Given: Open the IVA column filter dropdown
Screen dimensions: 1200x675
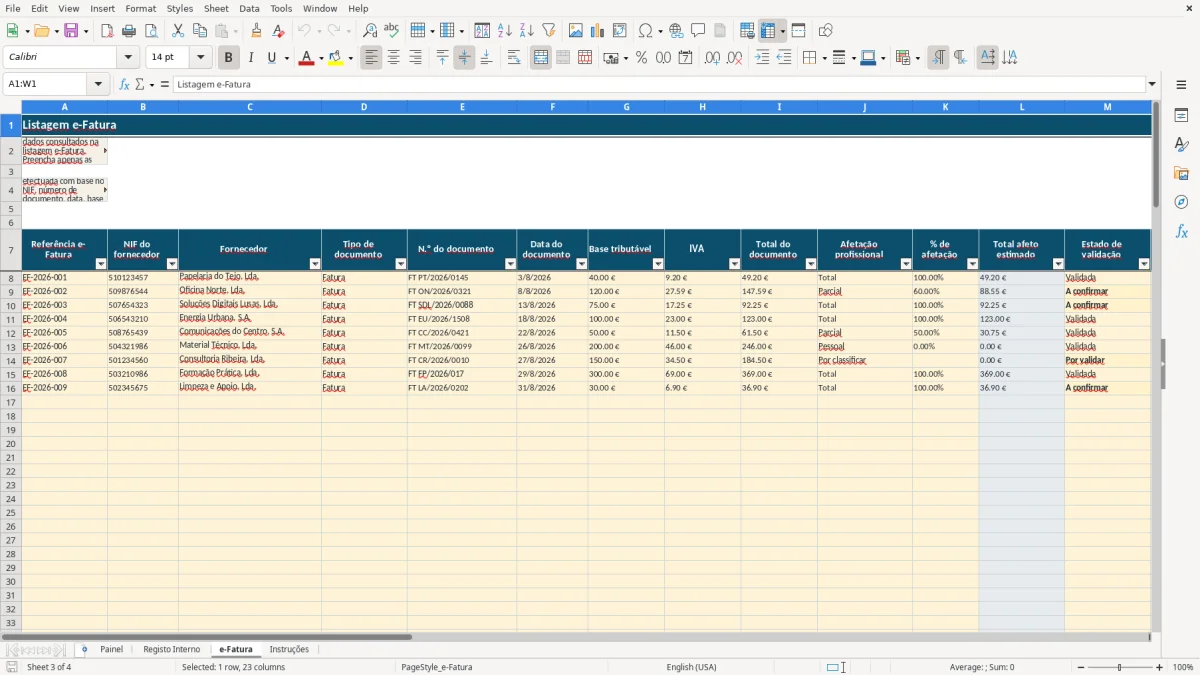Looking at the screenshot, I should pos(734,264).
